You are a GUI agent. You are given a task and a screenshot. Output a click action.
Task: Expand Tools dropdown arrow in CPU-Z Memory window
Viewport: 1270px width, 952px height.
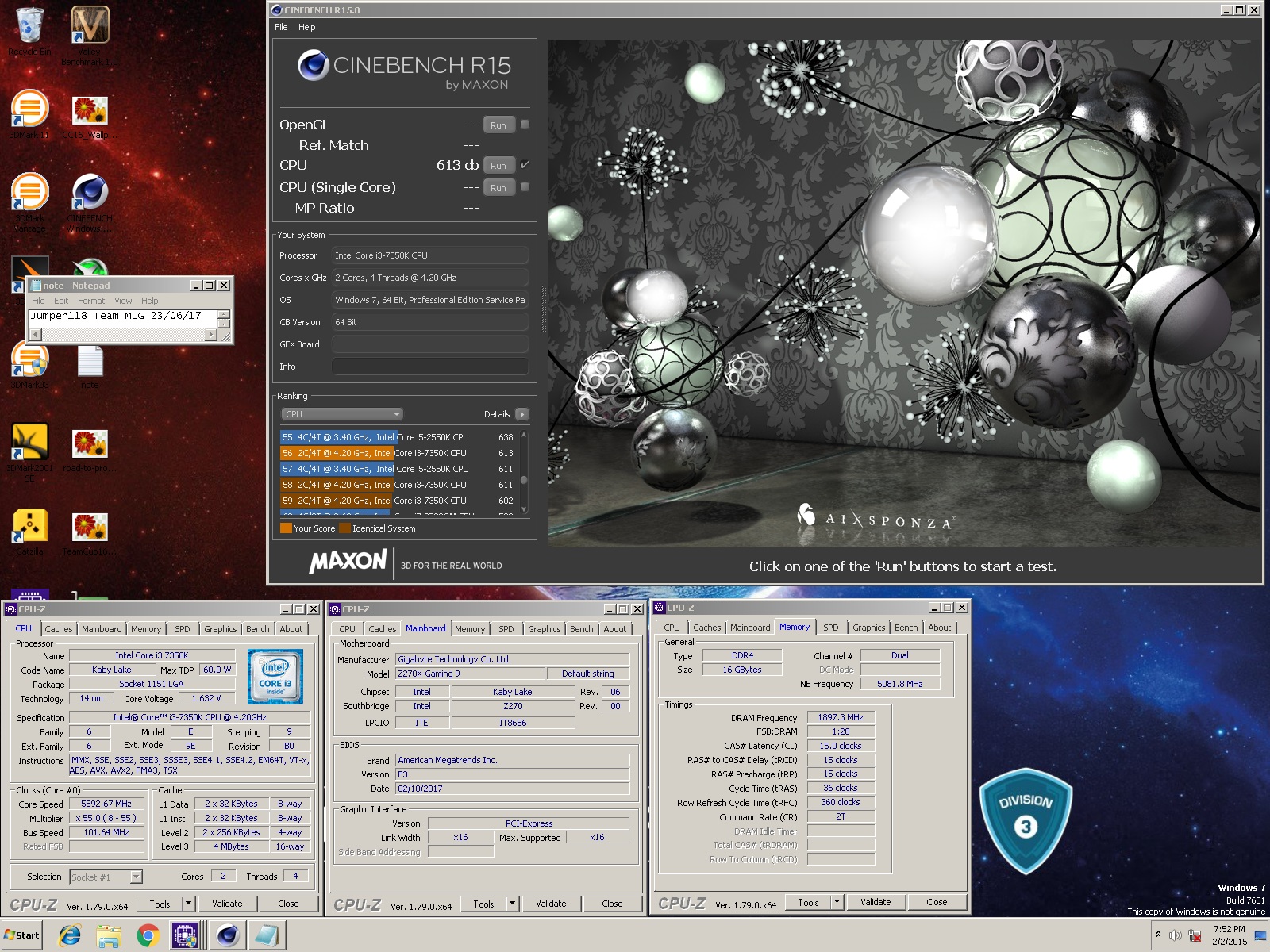click(x=837, y=902)
